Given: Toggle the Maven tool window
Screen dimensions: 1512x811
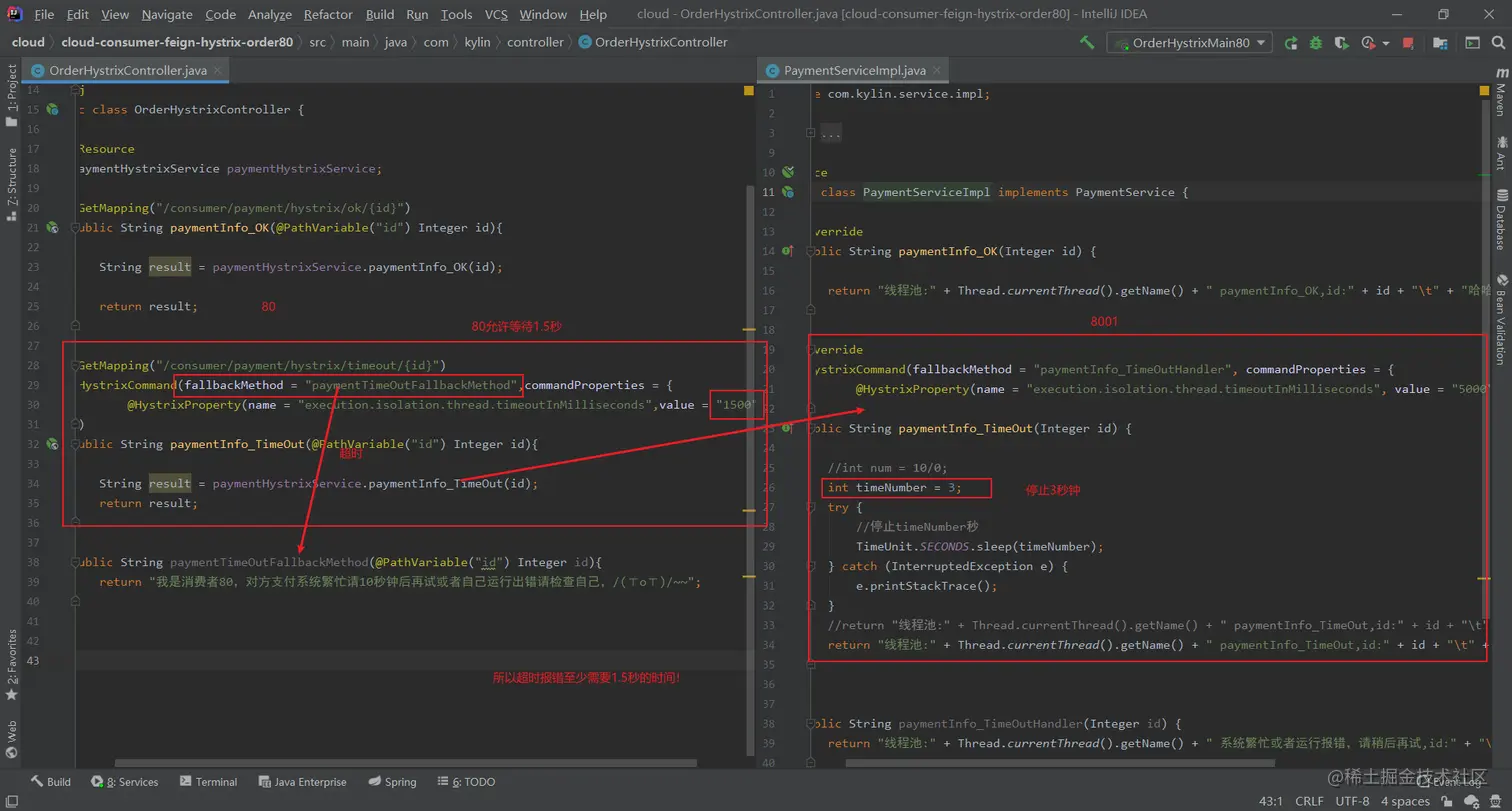Looking at the screenshot, I should (x=1501, y=93).
